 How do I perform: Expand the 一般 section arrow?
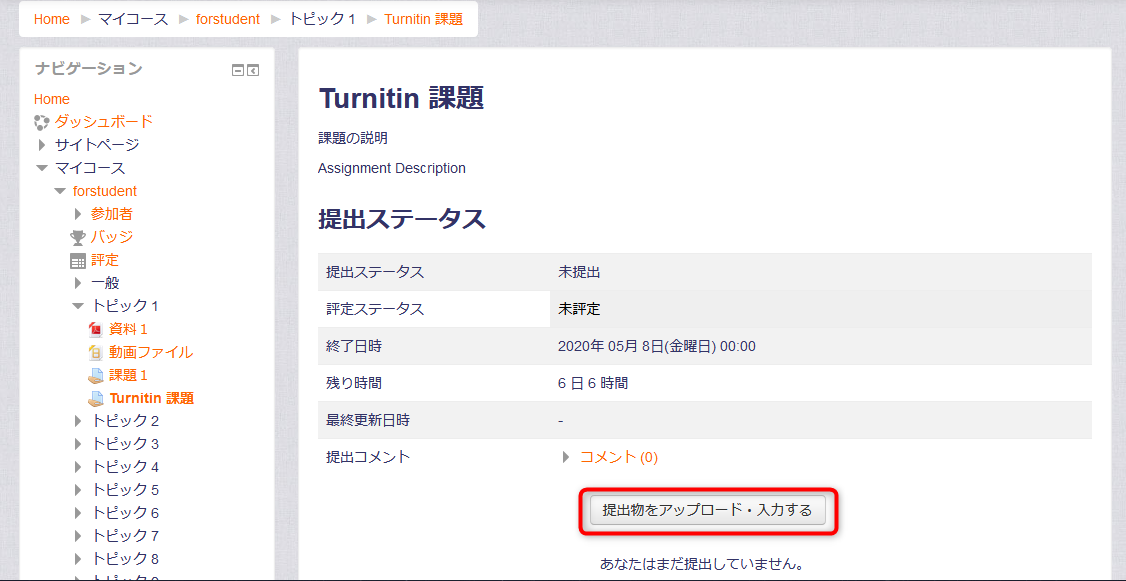(78, 283)
